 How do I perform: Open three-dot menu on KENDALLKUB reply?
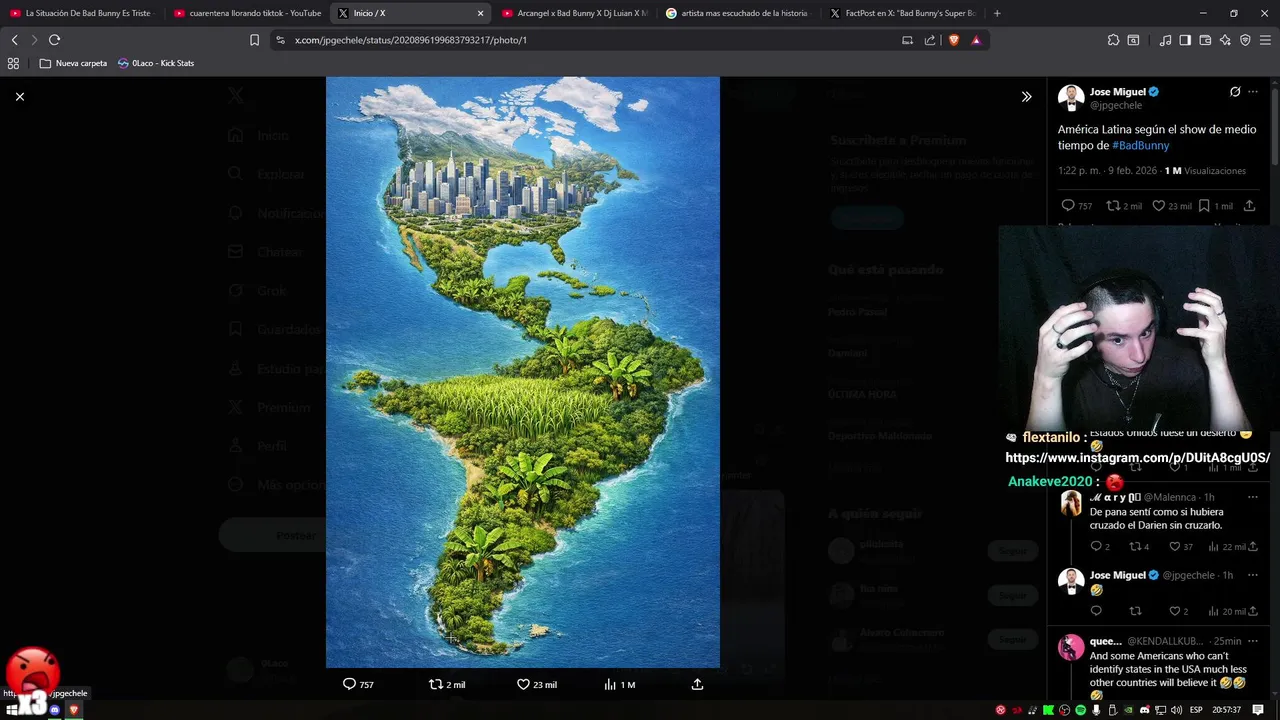(1253, 641)
